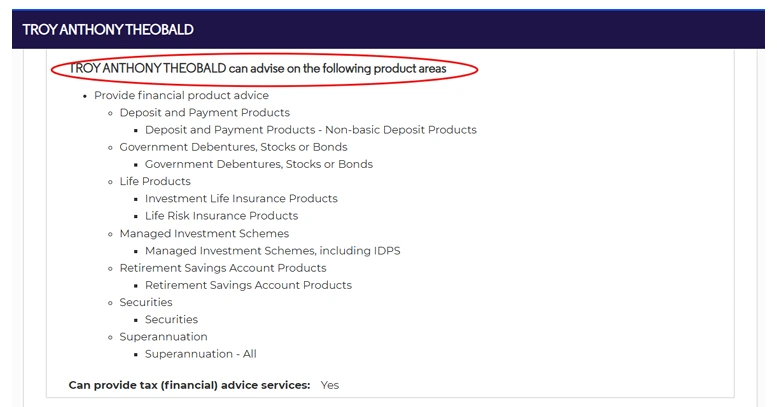Click 'Can provide tax (financial) advice services' label
The height and width of the screenshot is (407, 777).
[189, 385]
